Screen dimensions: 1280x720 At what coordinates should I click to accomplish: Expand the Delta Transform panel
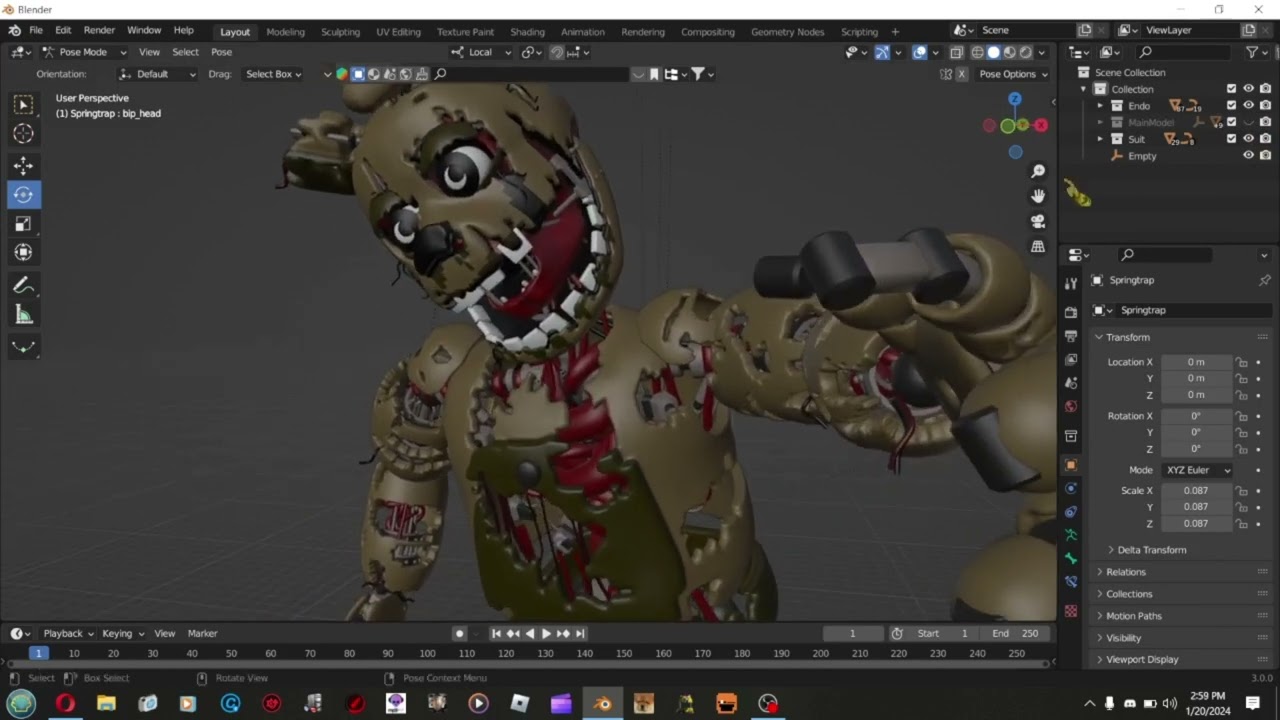pyautogui.click(x=1152, y=550)
